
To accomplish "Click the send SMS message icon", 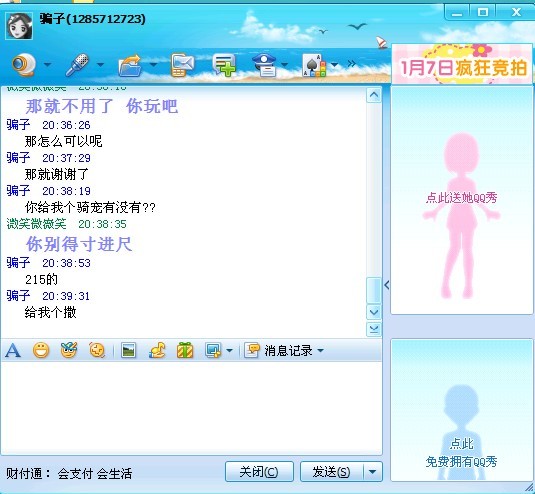I will pos(183,65).
